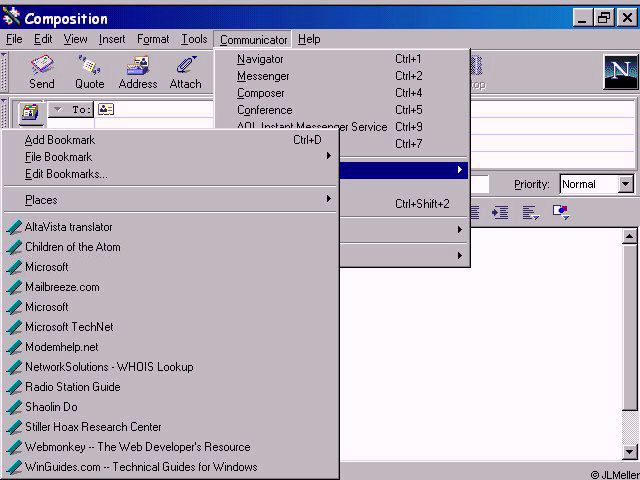Choose Composer from the Communicator menu
Screen dimensions: 640x480
(342, 93)
